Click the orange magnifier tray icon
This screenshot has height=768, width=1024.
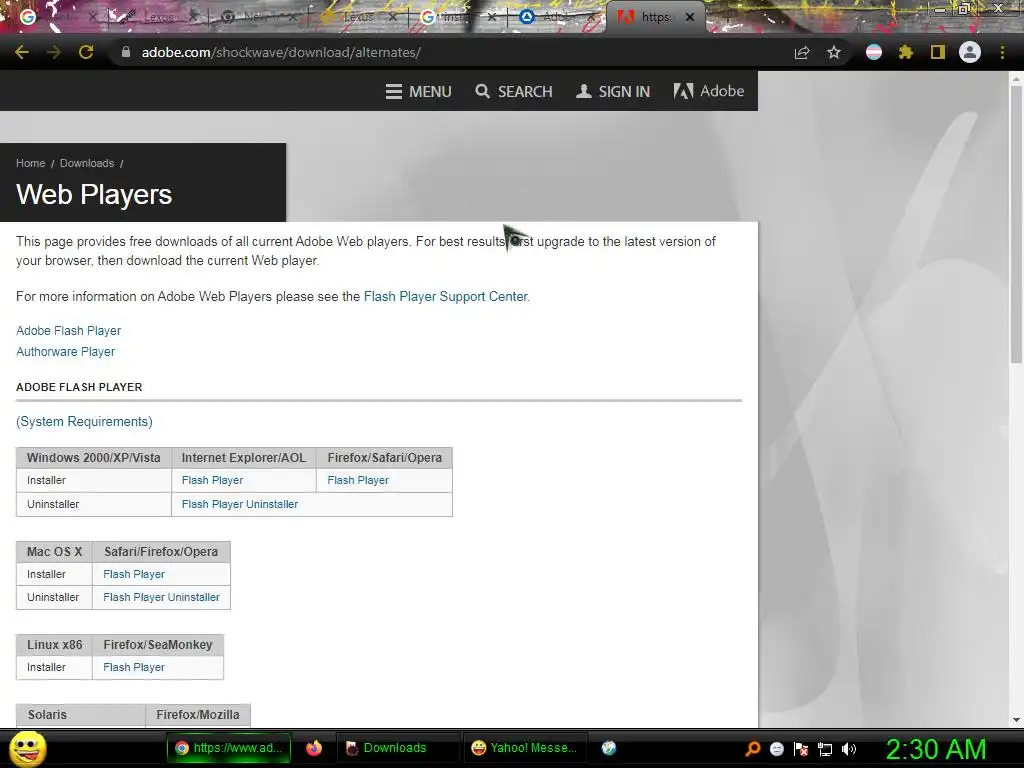pos(753,748)
